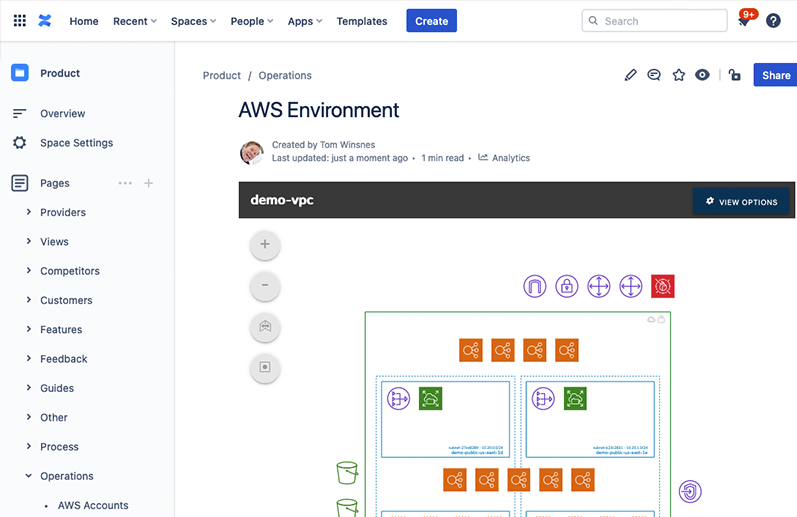Expand the Providers page tree
This screenshot has height=517, width=797.
[28, 213]
